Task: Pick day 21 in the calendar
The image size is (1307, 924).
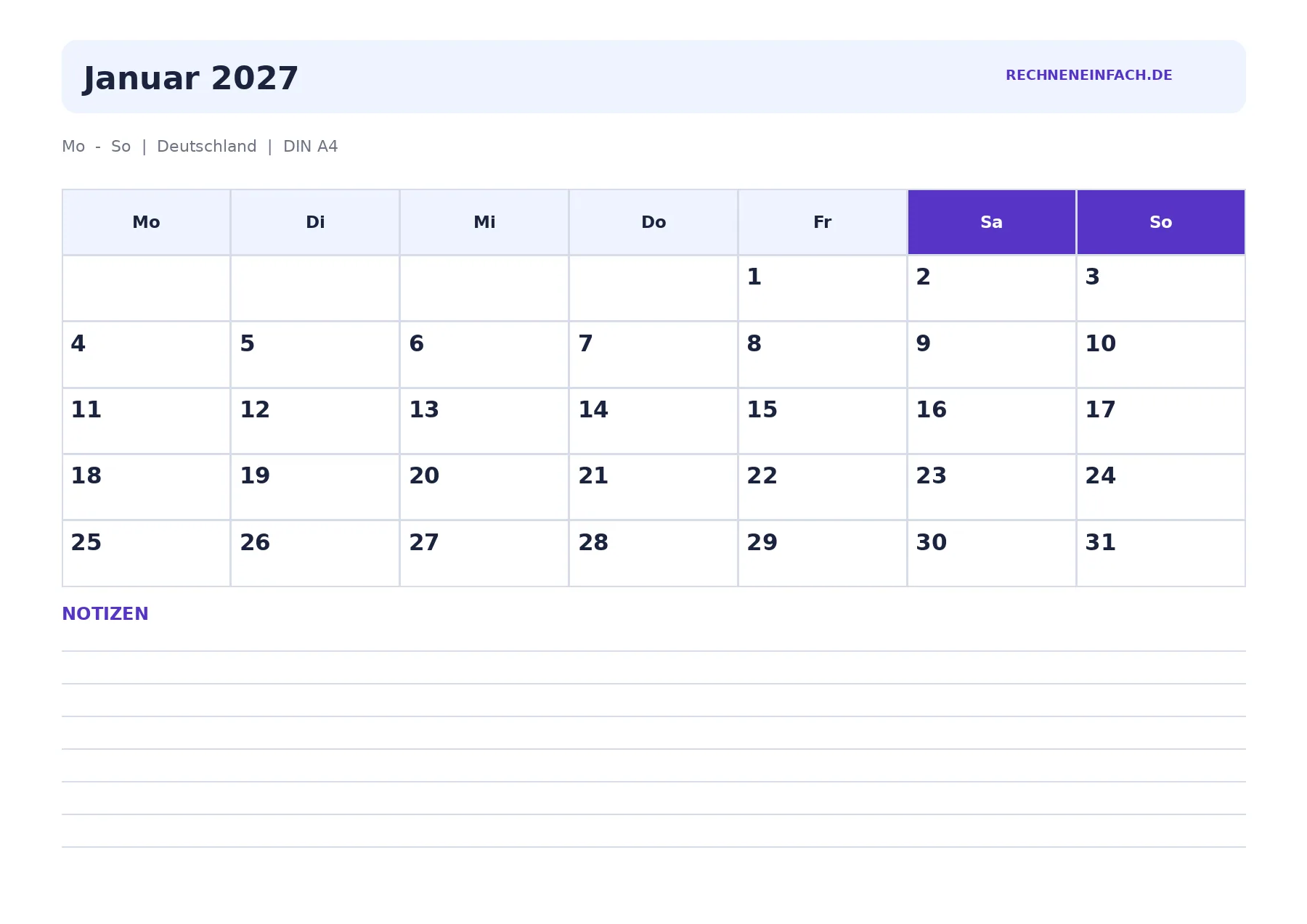Action: click(x=653, y=487)
